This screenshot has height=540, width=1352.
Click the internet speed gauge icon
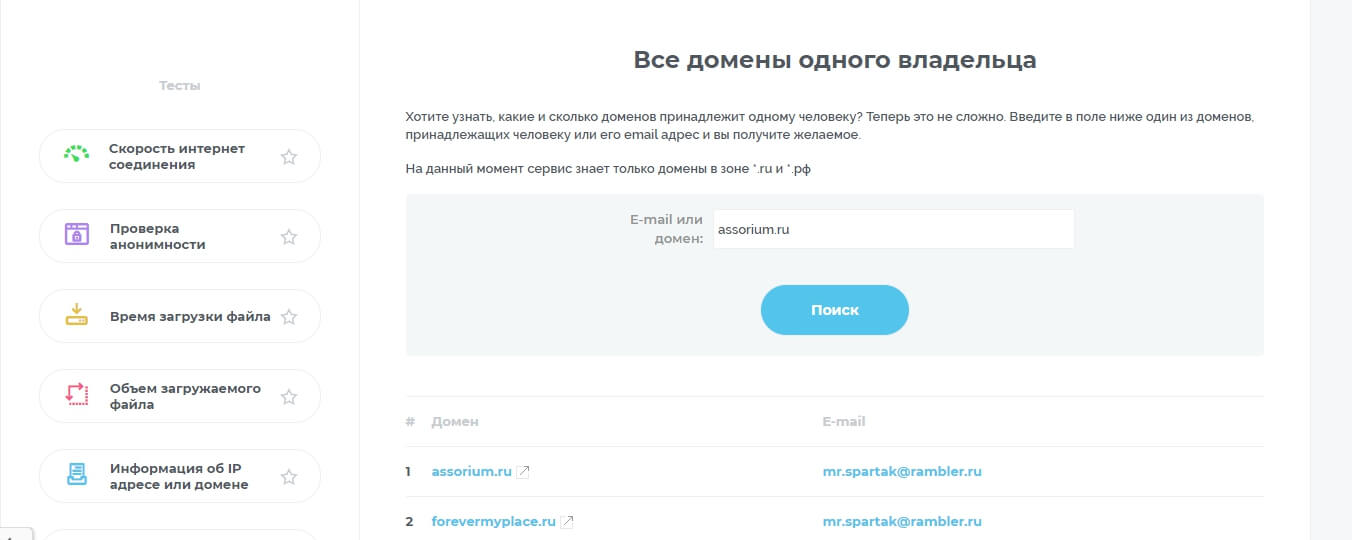tap(77, 155)
